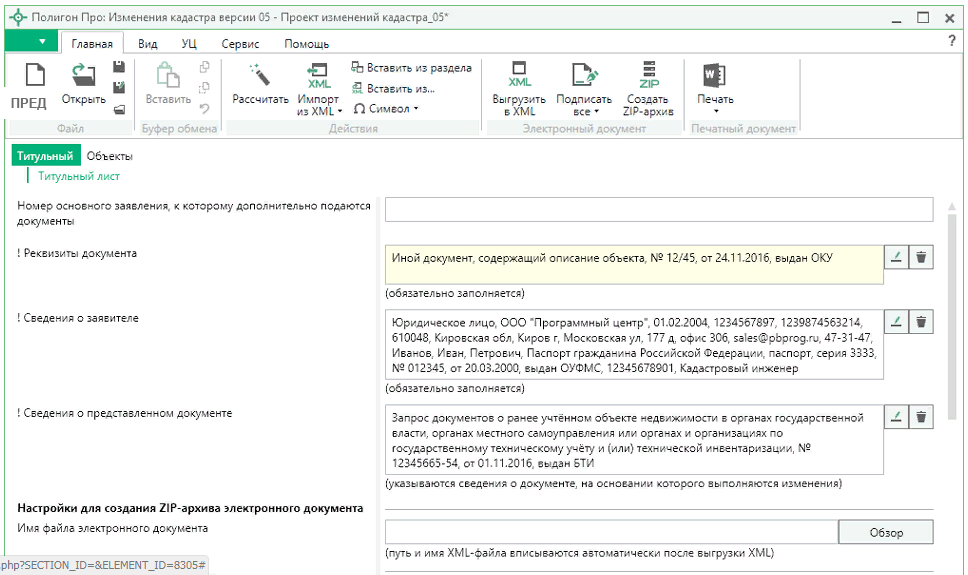Click the Номер основного заявления input field
The height and width of the screenshot is (575, 968).
(658, 209)
